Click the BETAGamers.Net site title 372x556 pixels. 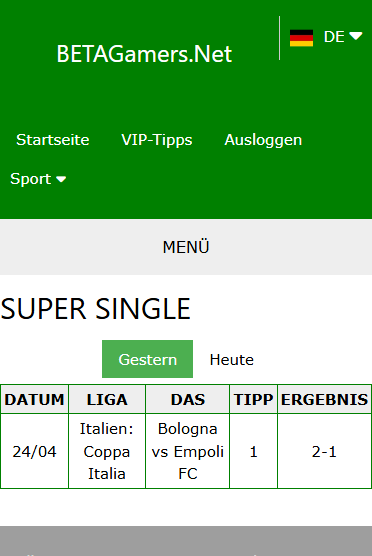144,54
